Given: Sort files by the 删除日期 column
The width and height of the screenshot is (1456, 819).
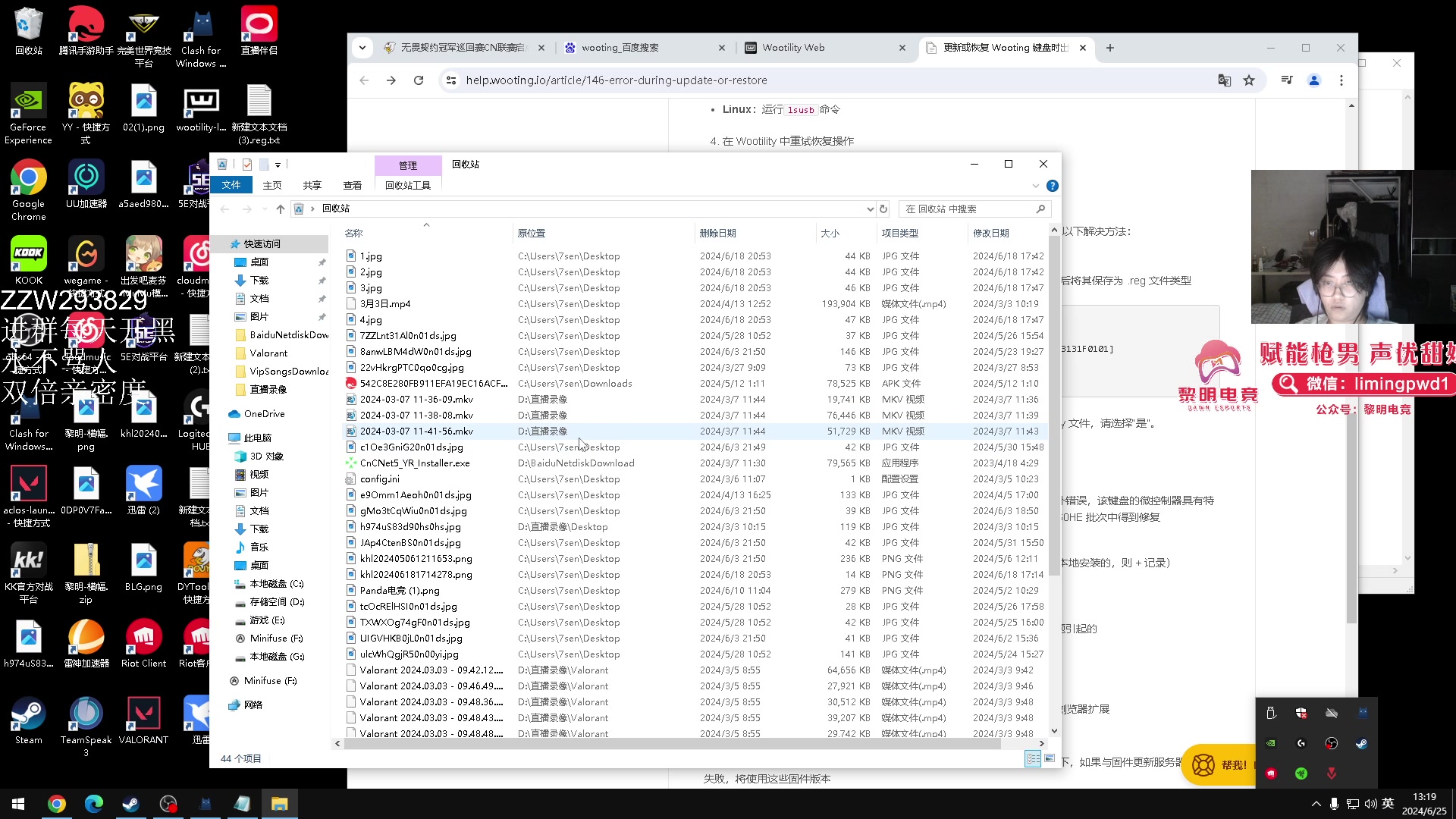Looking at the screenshot, I should [x=718, y=233].
